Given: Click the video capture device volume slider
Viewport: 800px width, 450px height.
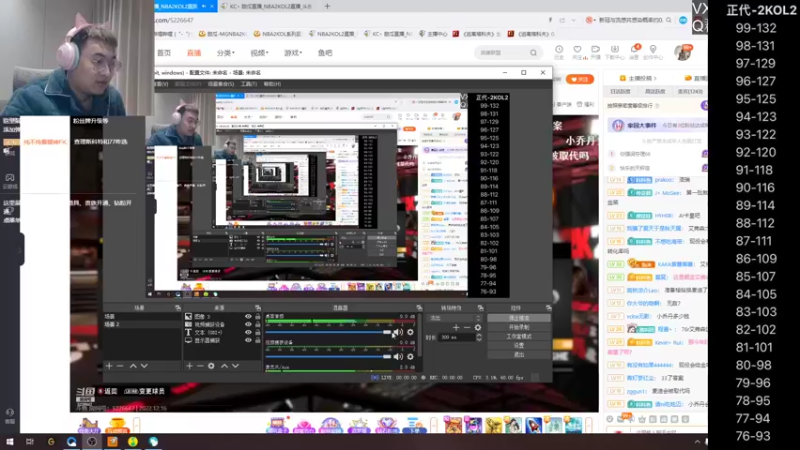Looking at the screenshot, I should tap(328, 357).
